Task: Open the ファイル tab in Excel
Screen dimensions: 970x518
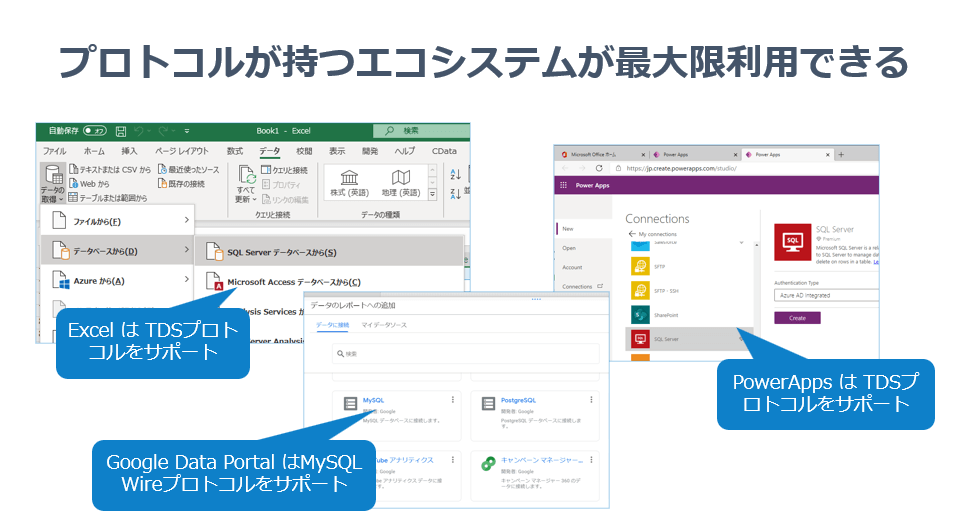Action: (54, 151)
